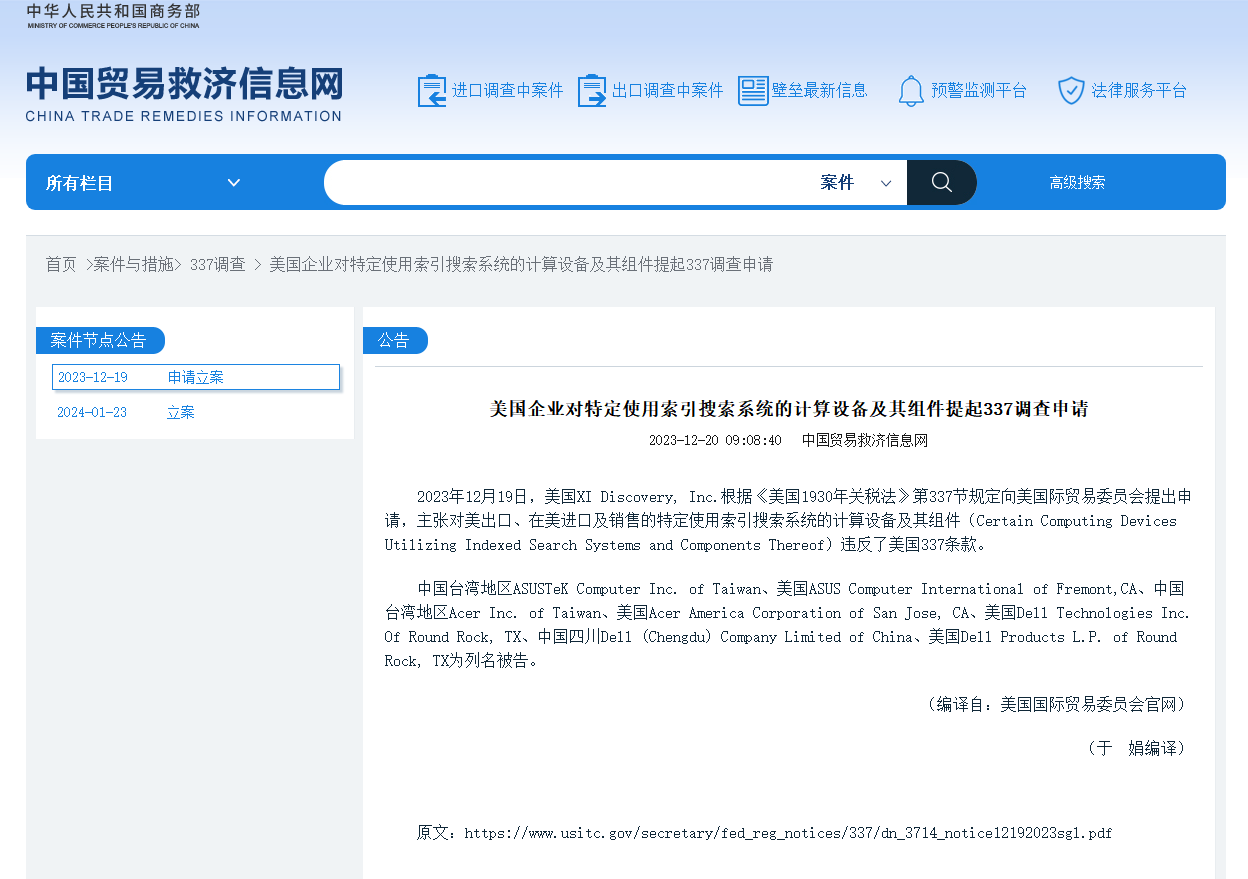
Task: Select the 2023-12-19 申请立案 node
Action: click(196, 377)
